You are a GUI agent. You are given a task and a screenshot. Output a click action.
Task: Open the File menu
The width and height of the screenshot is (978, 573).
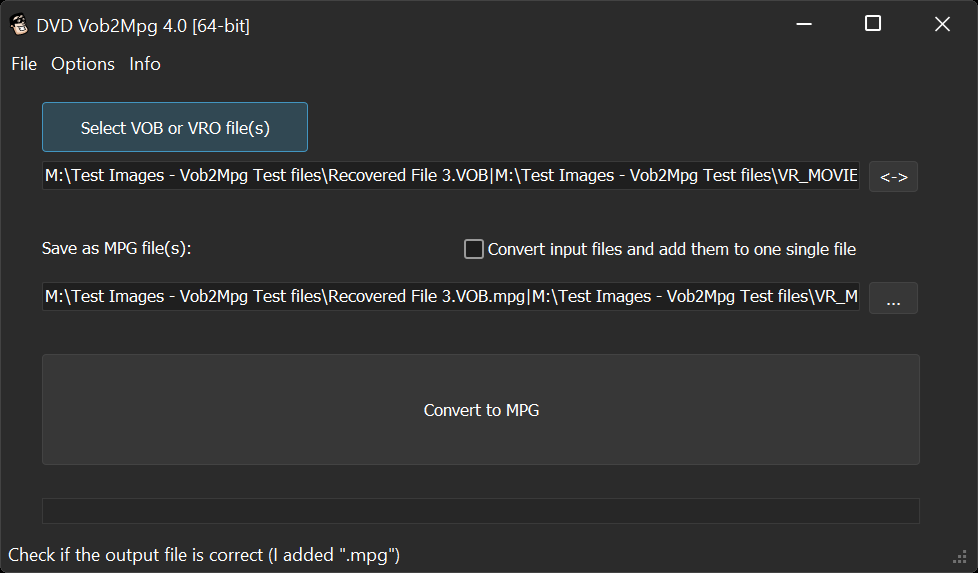point(24,64)
